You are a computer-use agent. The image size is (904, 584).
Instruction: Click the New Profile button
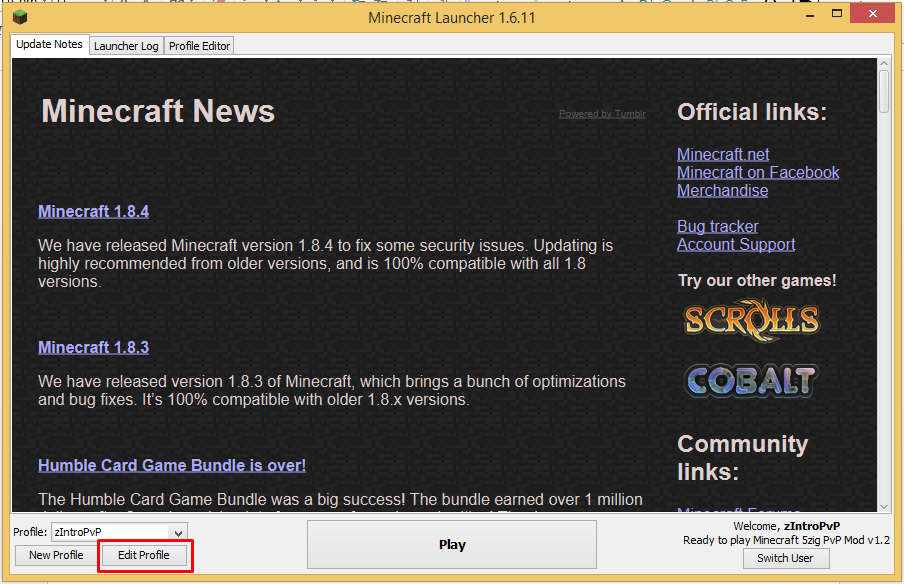pos(56,555)
